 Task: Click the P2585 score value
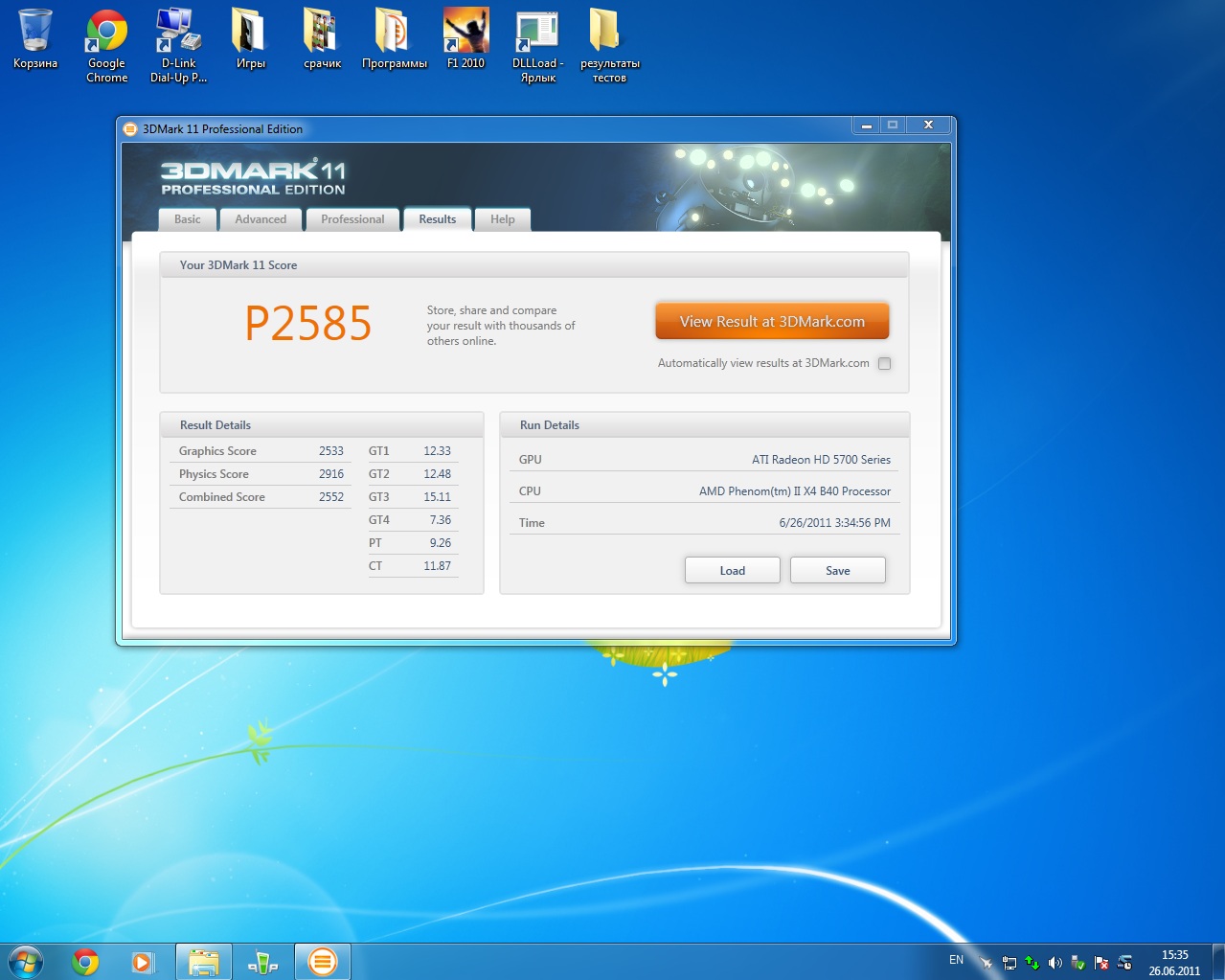(308, 324)
